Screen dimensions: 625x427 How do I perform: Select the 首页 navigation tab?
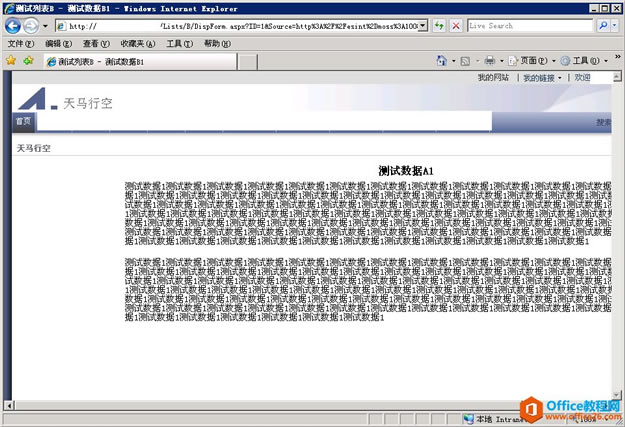tap(23, 121)
